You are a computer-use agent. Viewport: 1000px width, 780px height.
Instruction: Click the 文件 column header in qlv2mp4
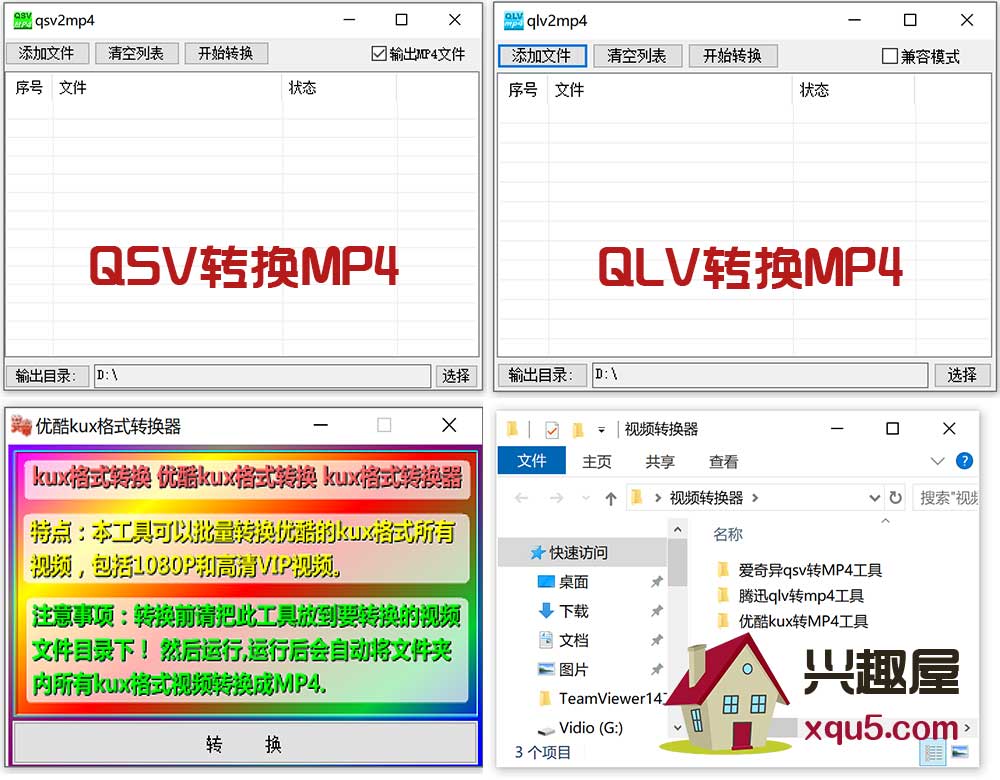pos(670,90)
